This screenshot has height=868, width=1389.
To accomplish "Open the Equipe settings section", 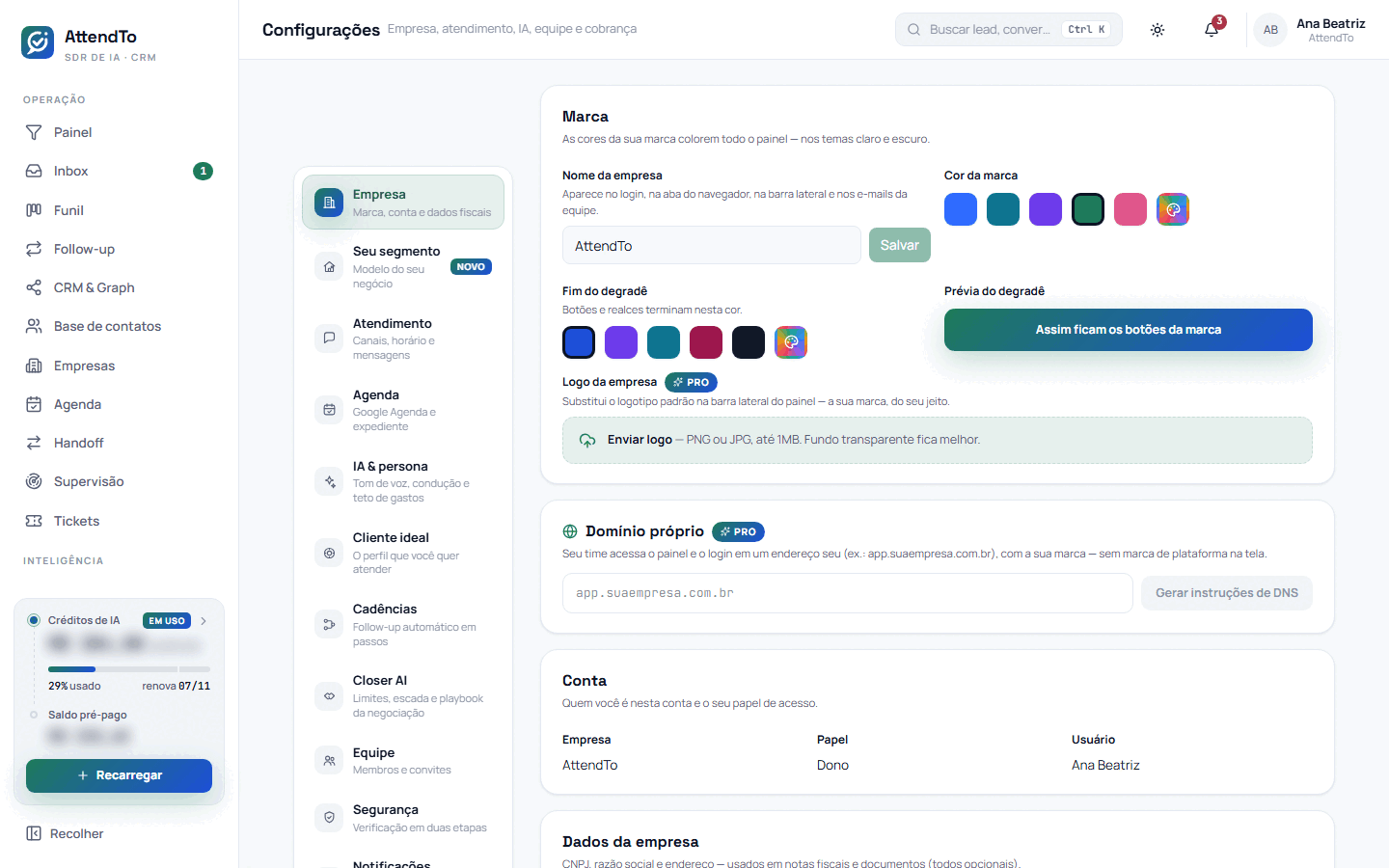I will pyautogui.click(x=403, y=760).
